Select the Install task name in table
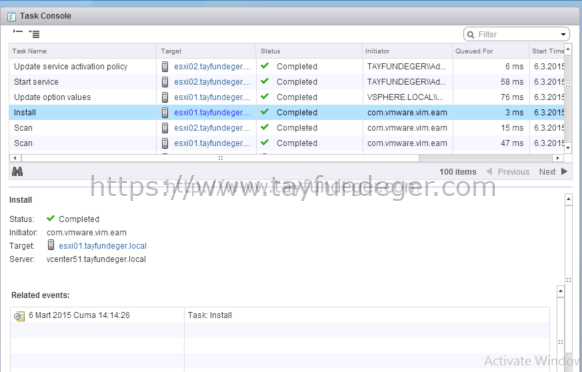The width and height of the screenshot is (582, 372). (25, 112)
